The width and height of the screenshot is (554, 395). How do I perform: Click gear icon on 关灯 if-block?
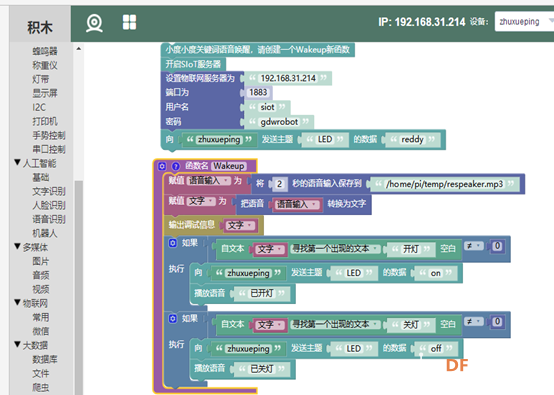172,319
